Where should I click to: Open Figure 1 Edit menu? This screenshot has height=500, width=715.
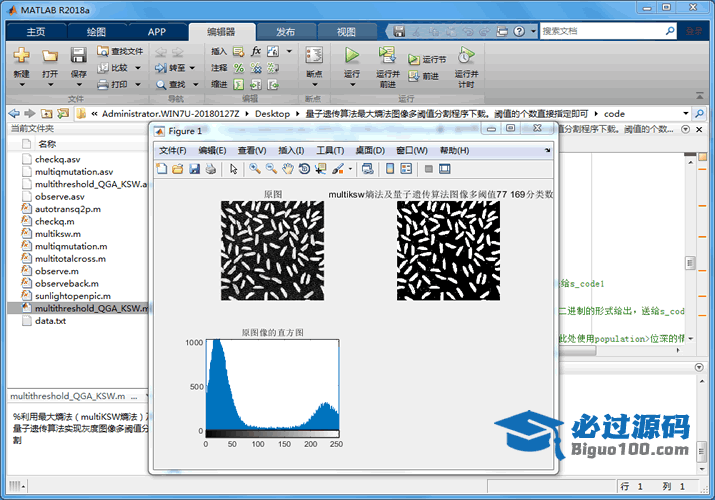point(212,150)
